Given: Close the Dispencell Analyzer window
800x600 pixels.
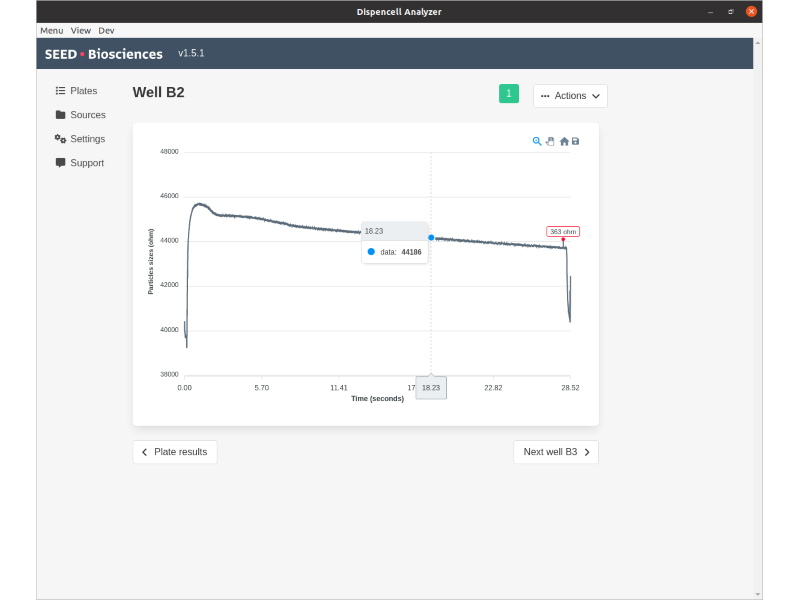Looking at the screenshot, I should tap(751, 12).
